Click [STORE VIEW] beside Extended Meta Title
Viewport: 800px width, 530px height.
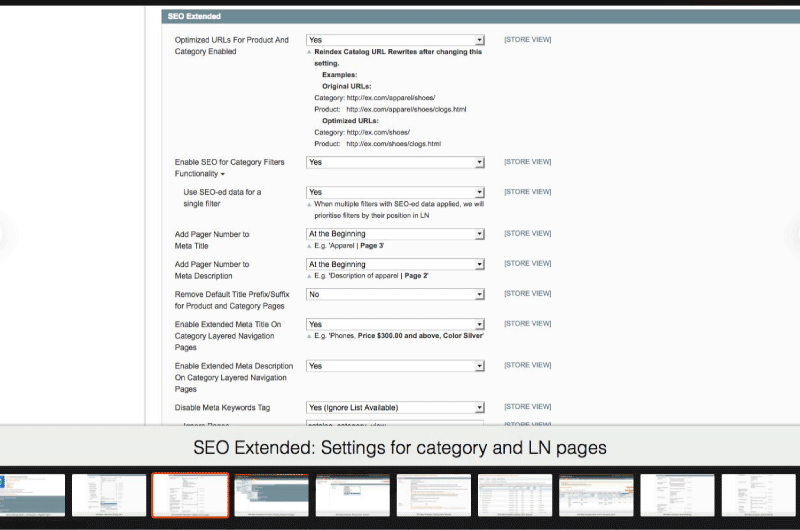click(x=528, y=323)
